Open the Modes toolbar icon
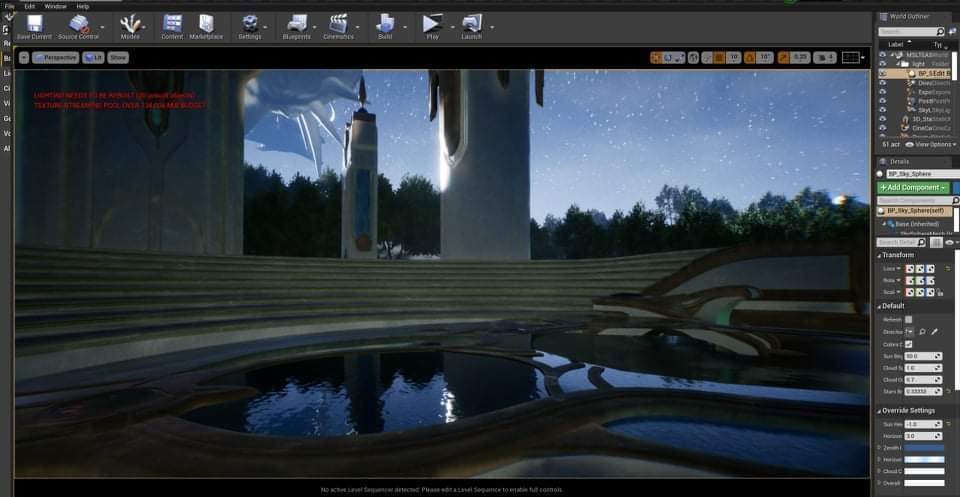 130,23
